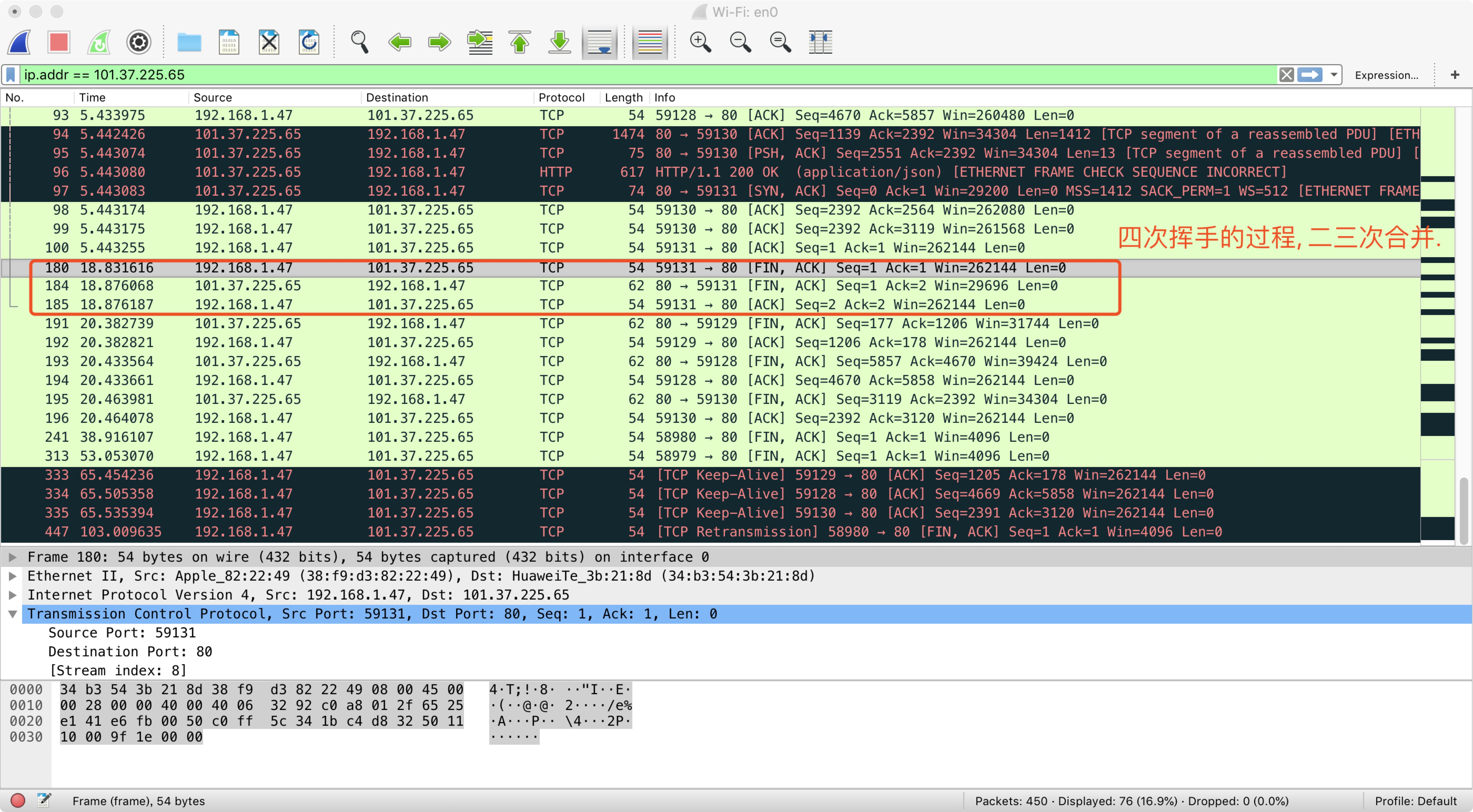Jump to the last packet

560,42
